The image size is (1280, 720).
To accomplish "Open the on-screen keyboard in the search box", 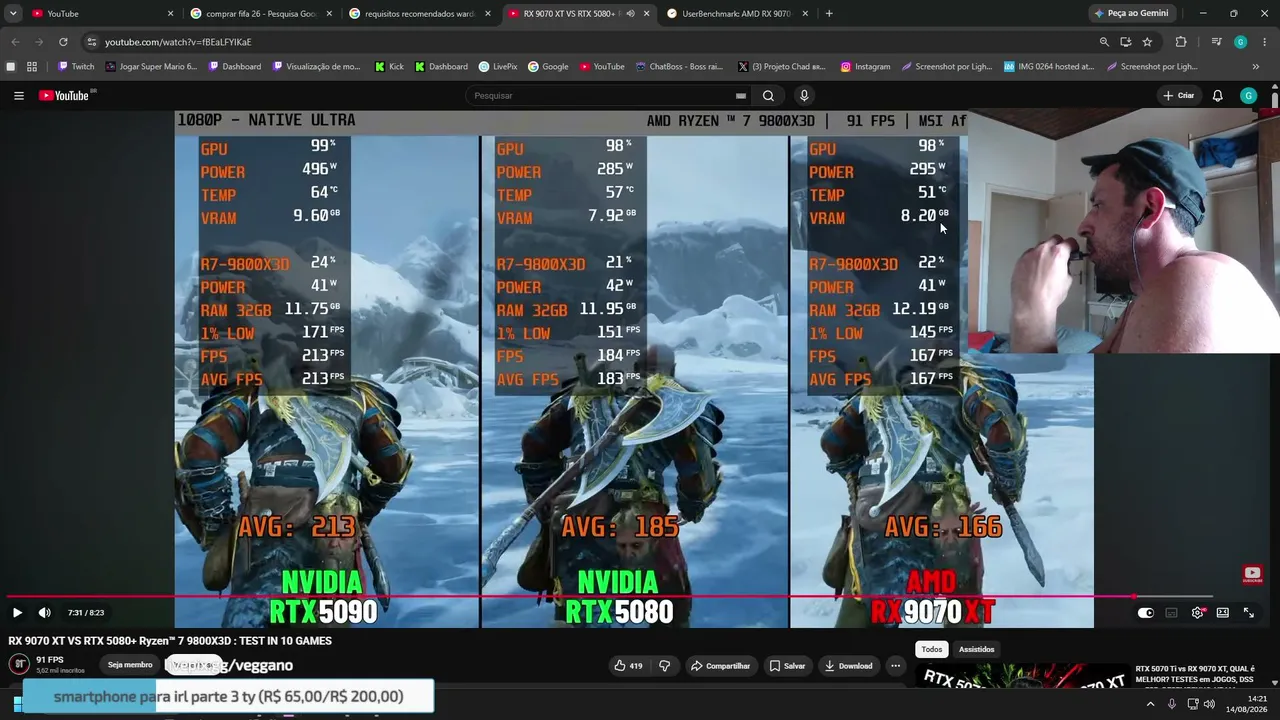I will pyautogui.click(x=740, y=96).
